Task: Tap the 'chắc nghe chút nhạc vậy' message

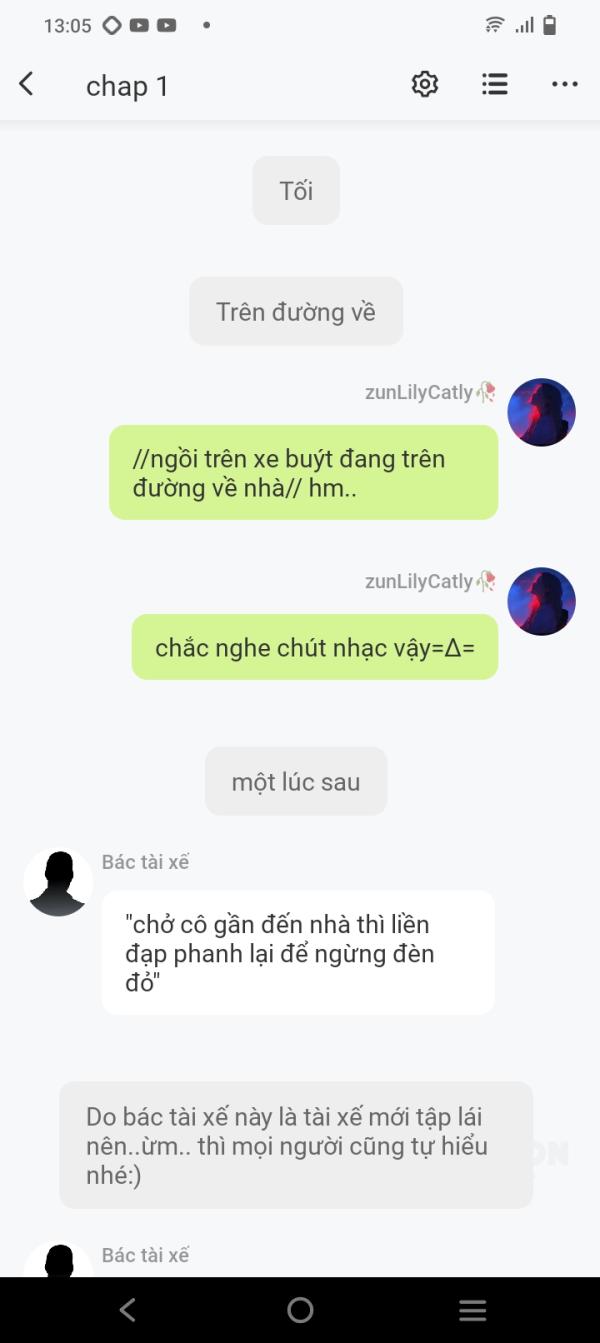Action: (315, 647)
